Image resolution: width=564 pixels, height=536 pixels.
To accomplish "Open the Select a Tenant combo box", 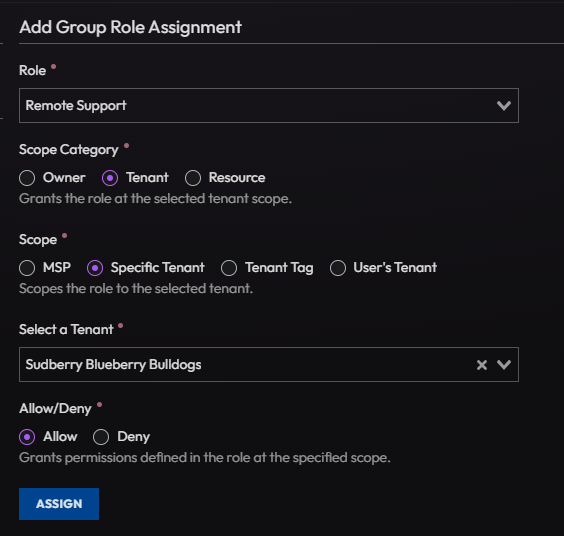I will tap(269, 364).
